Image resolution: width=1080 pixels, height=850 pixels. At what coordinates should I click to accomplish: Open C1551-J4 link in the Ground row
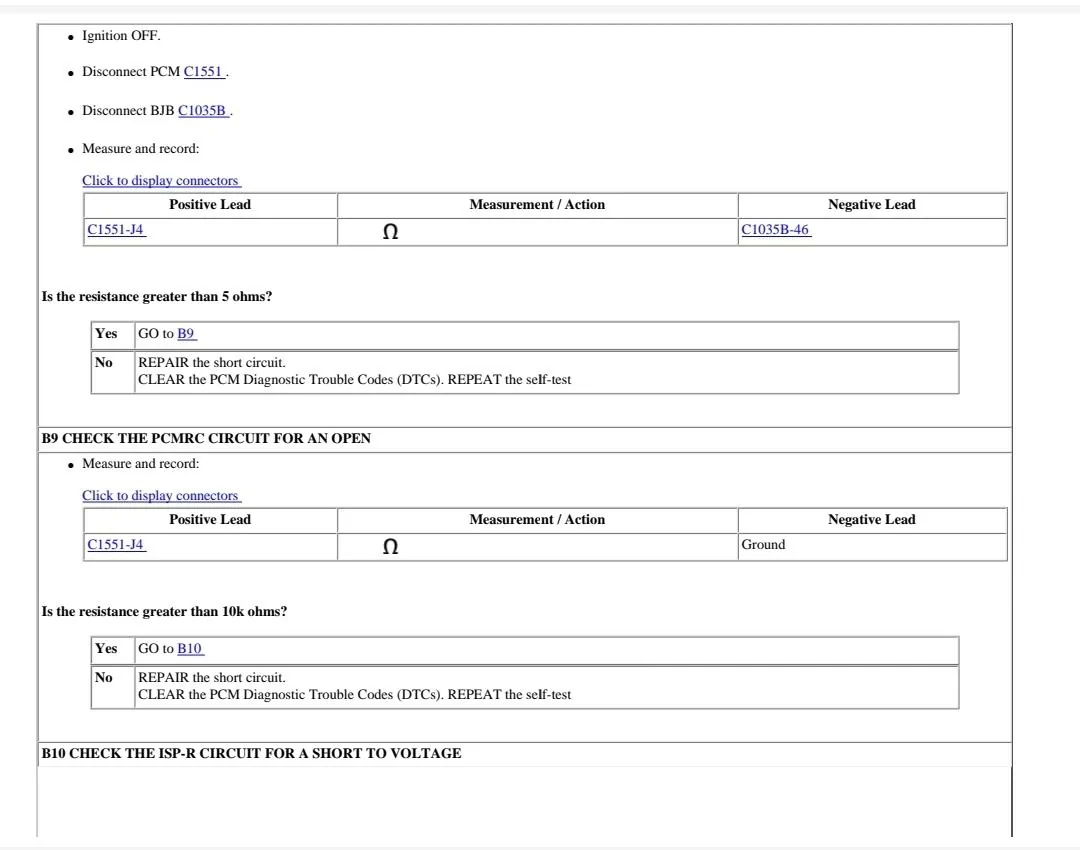tap(117, 545)
